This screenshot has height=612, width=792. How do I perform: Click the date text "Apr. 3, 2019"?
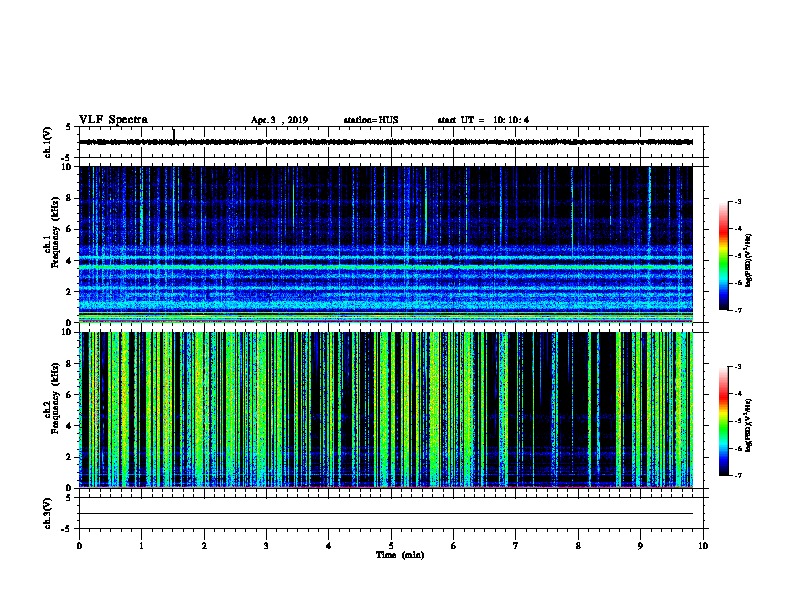coord(279,120)
